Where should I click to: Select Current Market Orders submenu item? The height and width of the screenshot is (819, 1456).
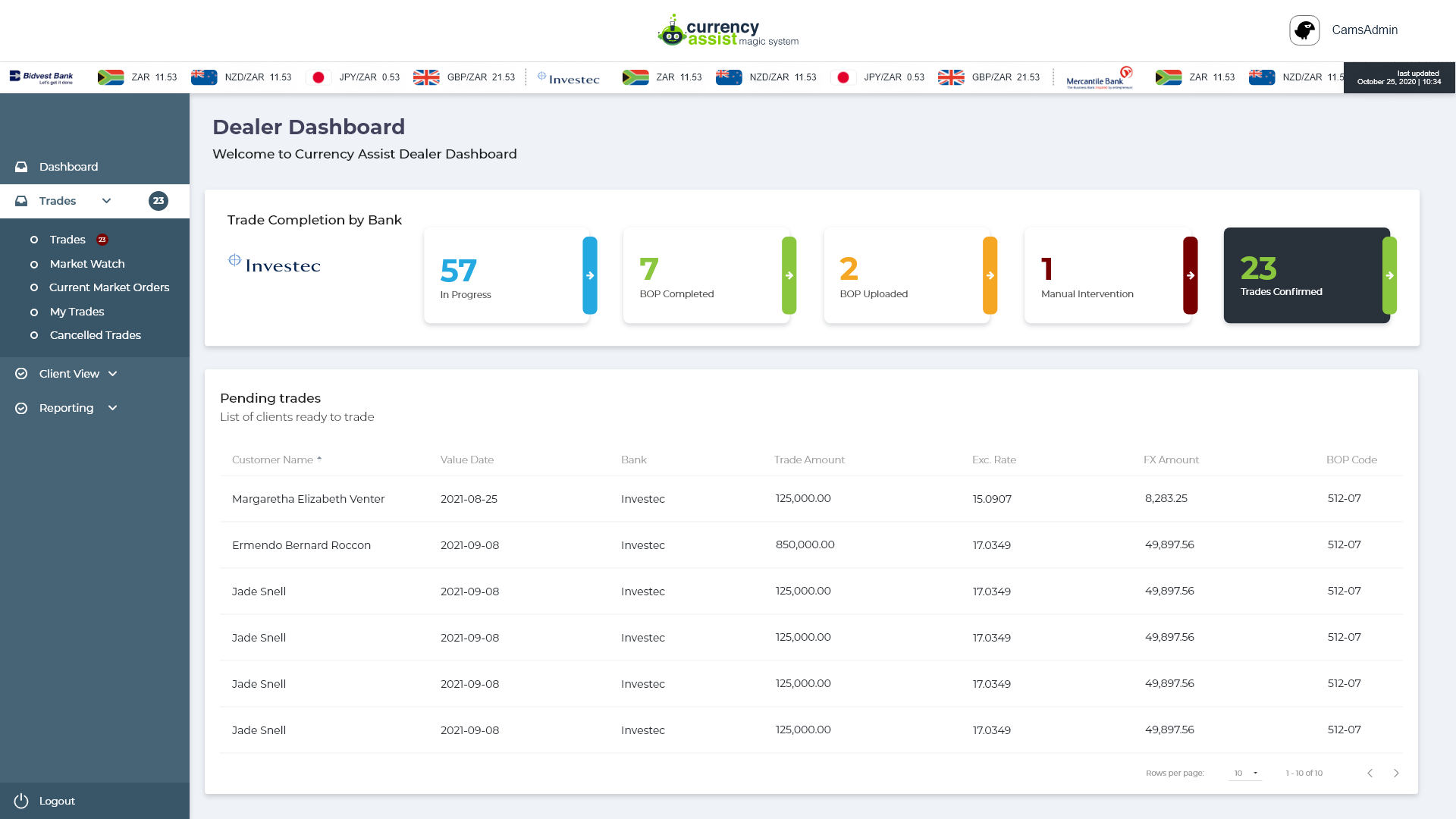point(109,287)
